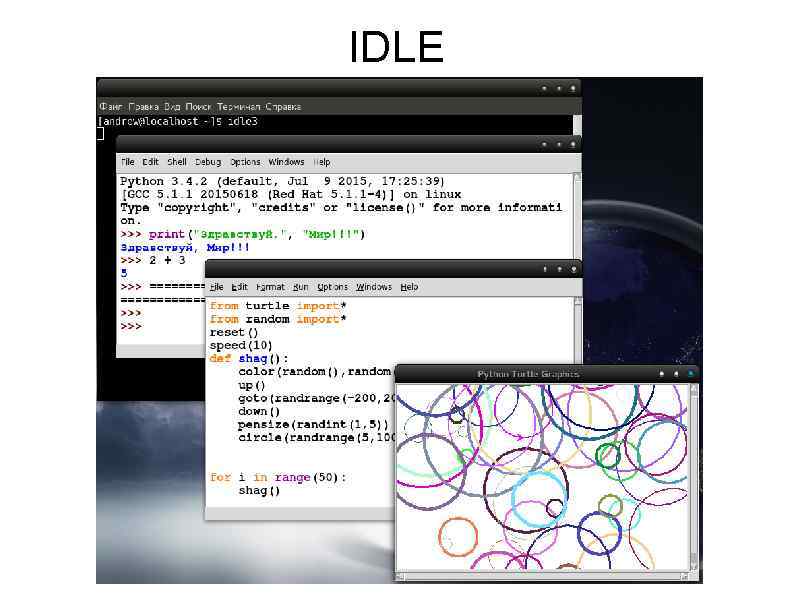This screenshot has height=595, width=794.
Task: Open Help menu in Python shell window
Action: [322, 162]
